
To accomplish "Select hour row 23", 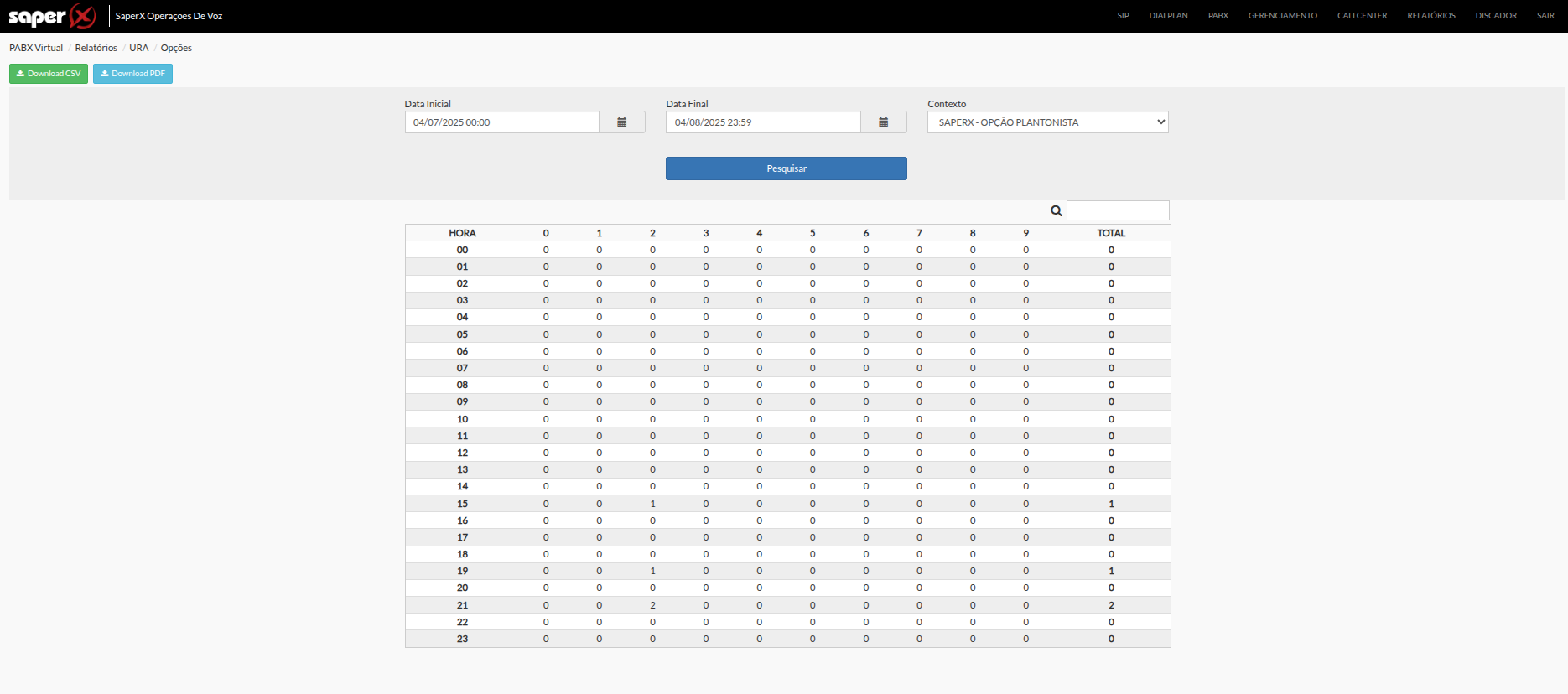I will [787, 639].
